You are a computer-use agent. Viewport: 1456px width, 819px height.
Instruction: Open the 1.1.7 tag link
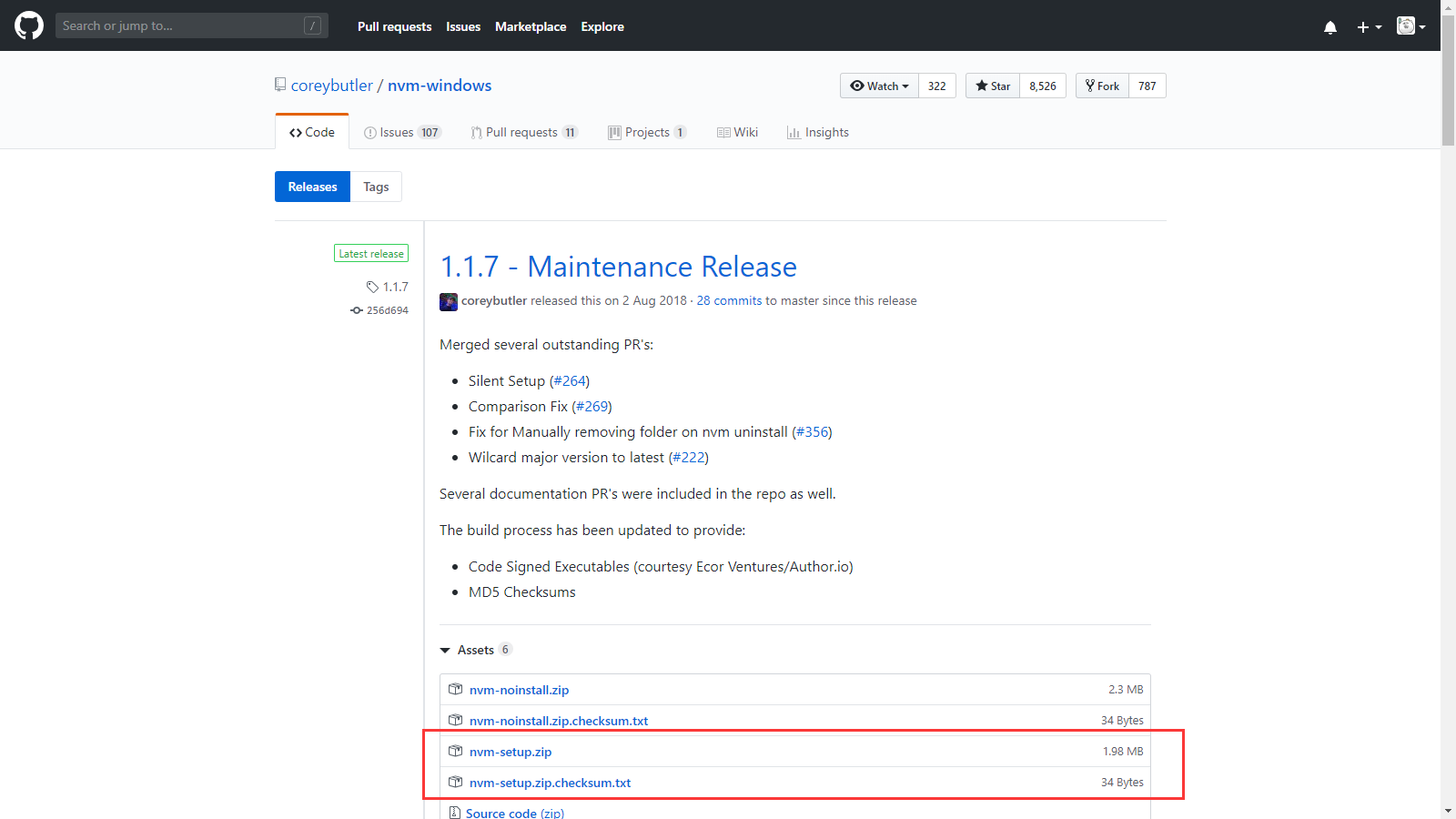click(395, 287)
